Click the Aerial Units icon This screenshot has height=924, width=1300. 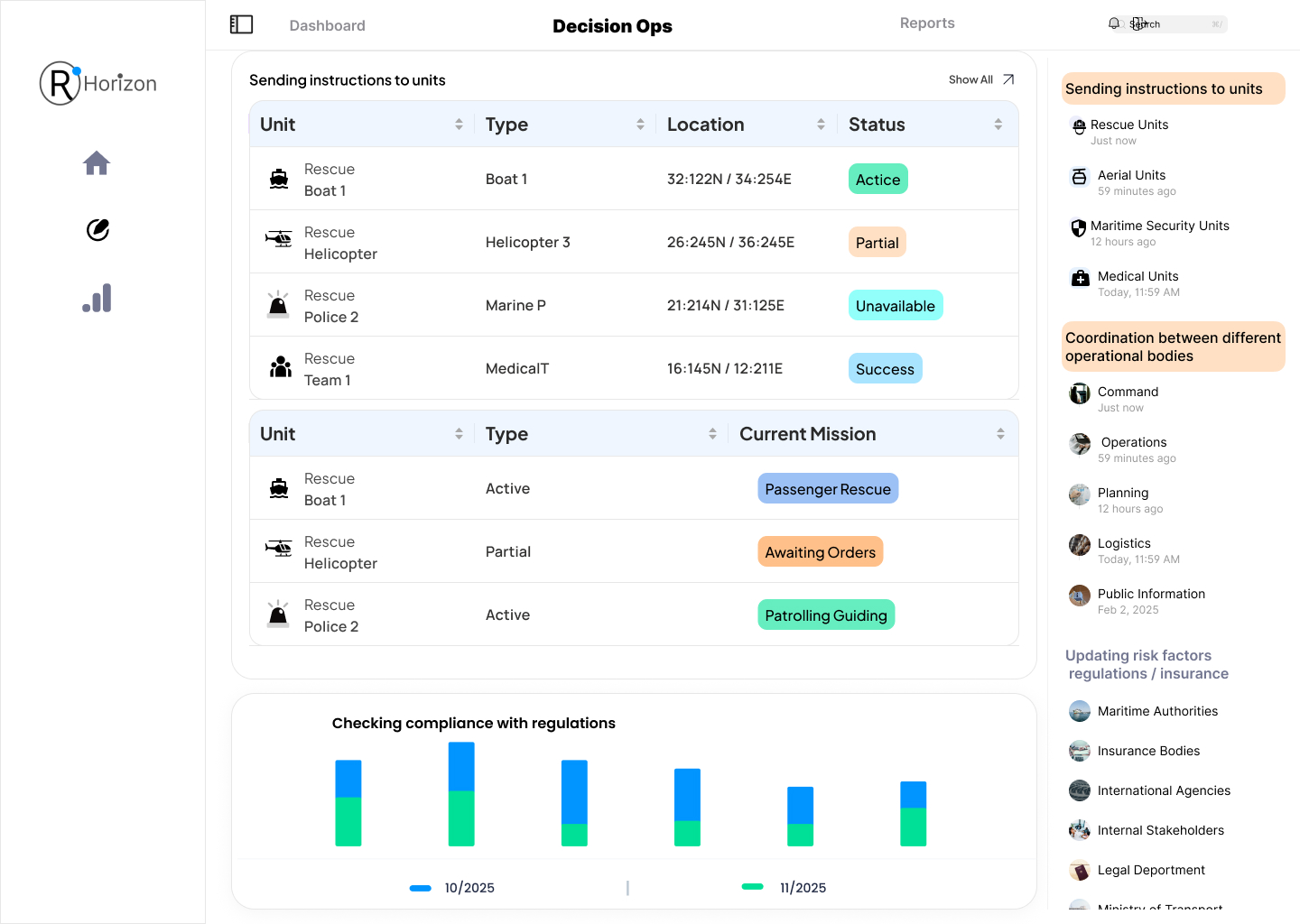(x=1079, y=177)
